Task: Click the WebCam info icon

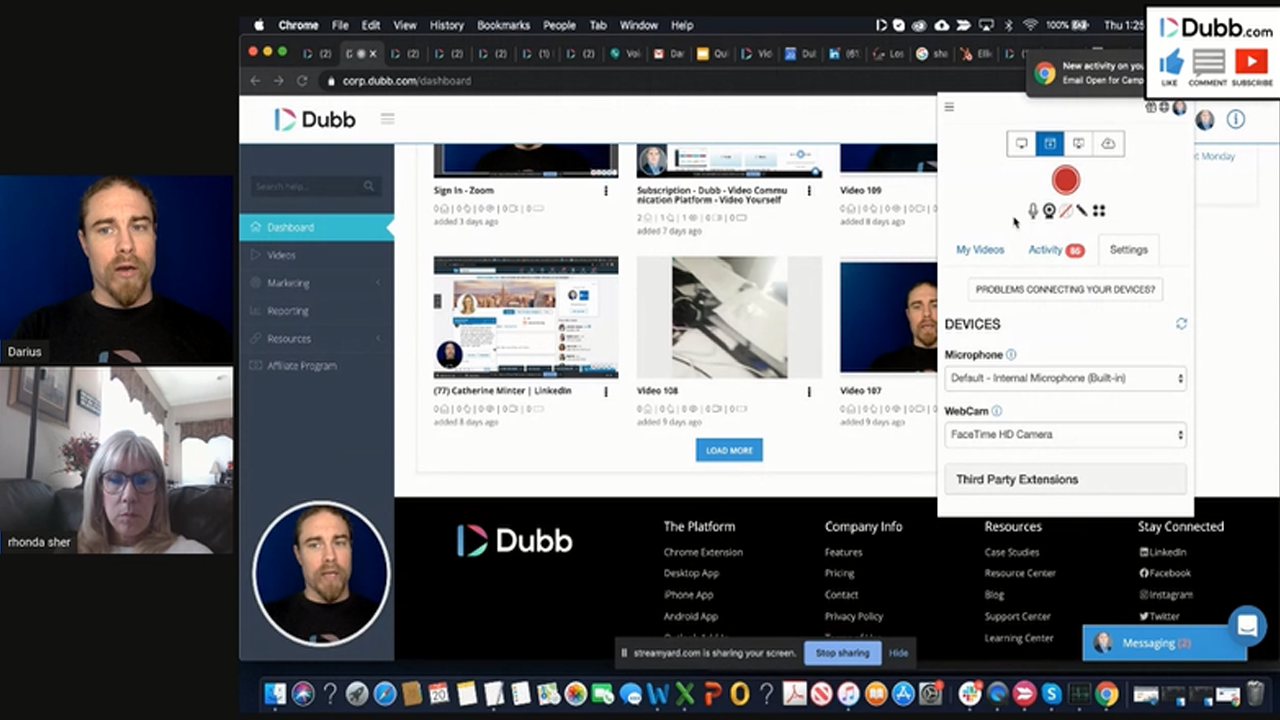Action: click(x=997, y=411)
